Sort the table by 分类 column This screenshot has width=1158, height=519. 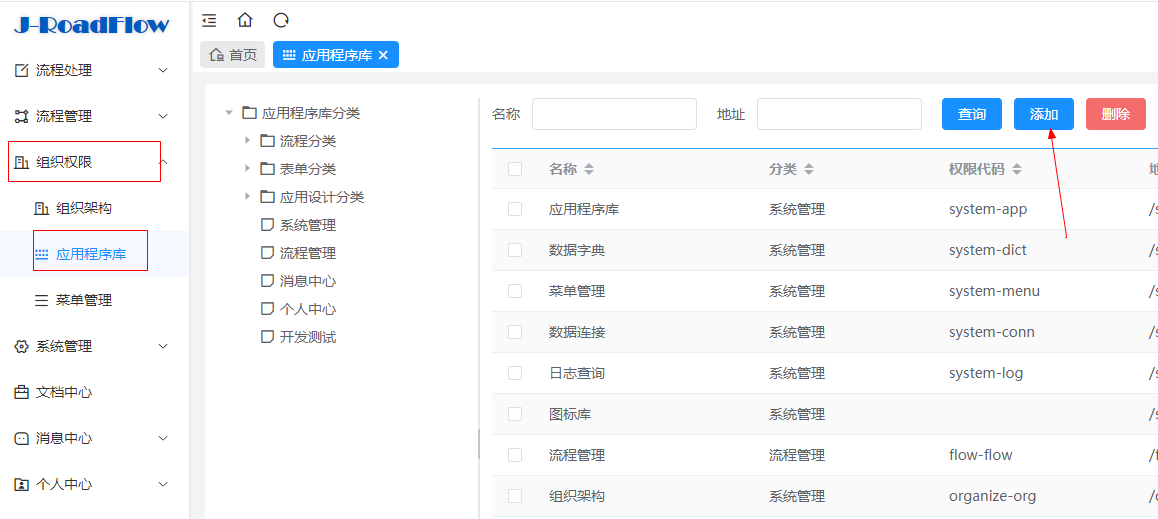(x=809, y=170)
